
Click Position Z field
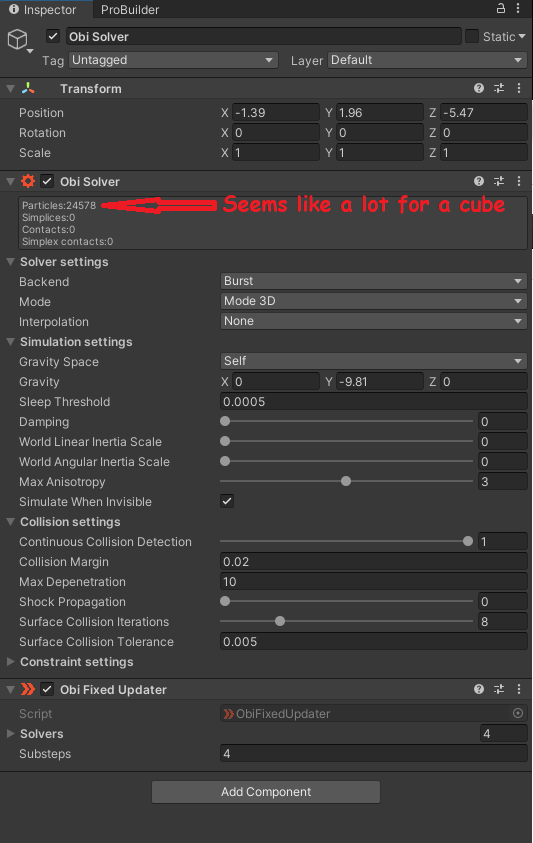click(x=484, y=112)
